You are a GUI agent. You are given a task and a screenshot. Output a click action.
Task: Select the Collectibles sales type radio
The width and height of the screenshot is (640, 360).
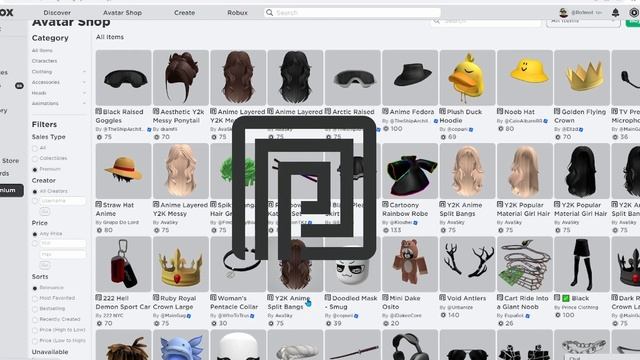(x=35, y=158)
